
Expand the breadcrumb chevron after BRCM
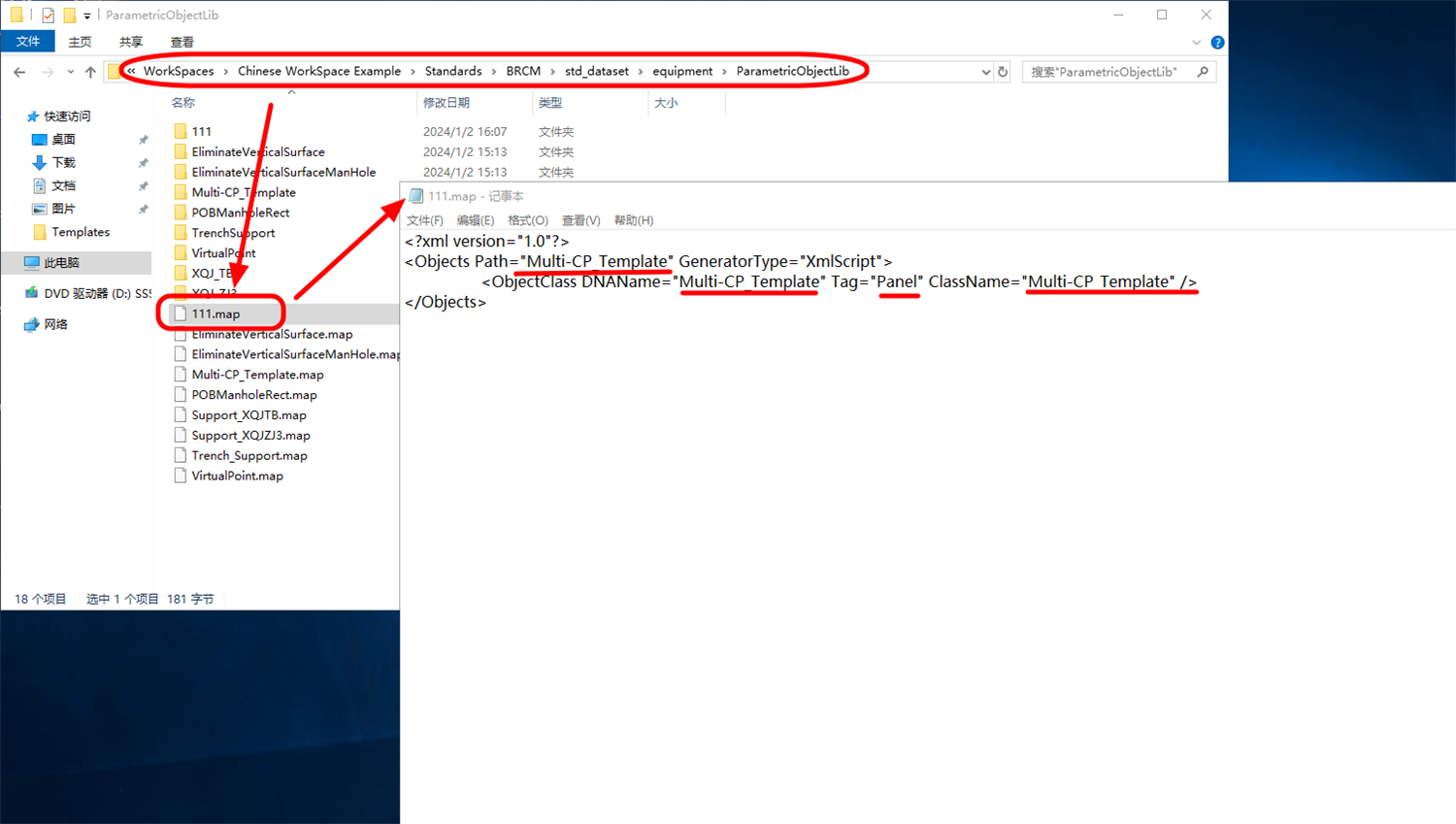tap(553, 72)
